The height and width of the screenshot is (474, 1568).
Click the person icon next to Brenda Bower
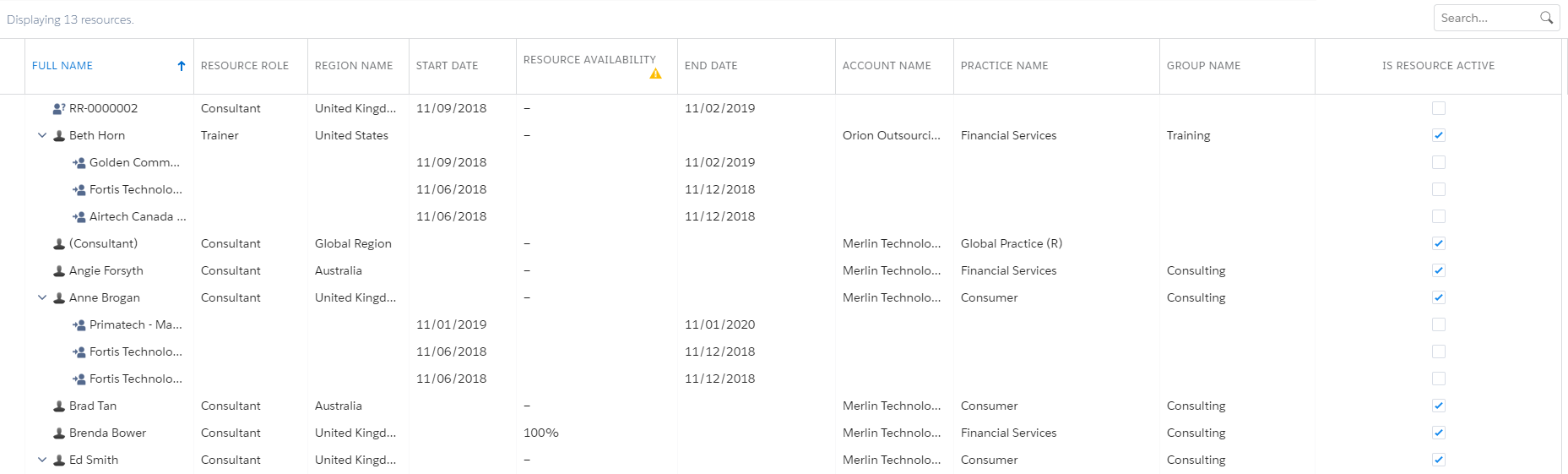pyautogui.click(x=59, y=433)
